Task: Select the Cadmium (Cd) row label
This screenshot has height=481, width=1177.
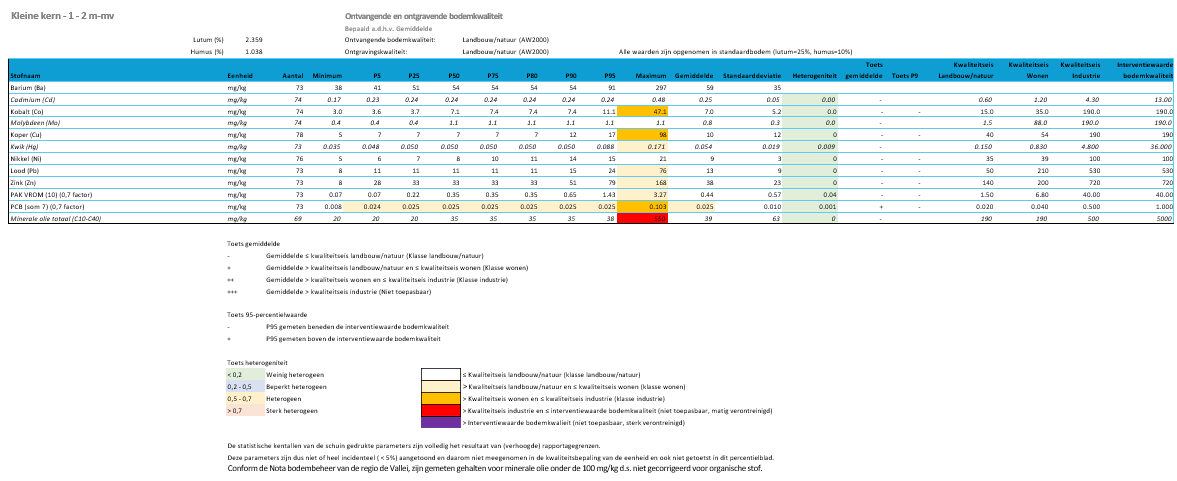Action: tap(31, 100)
